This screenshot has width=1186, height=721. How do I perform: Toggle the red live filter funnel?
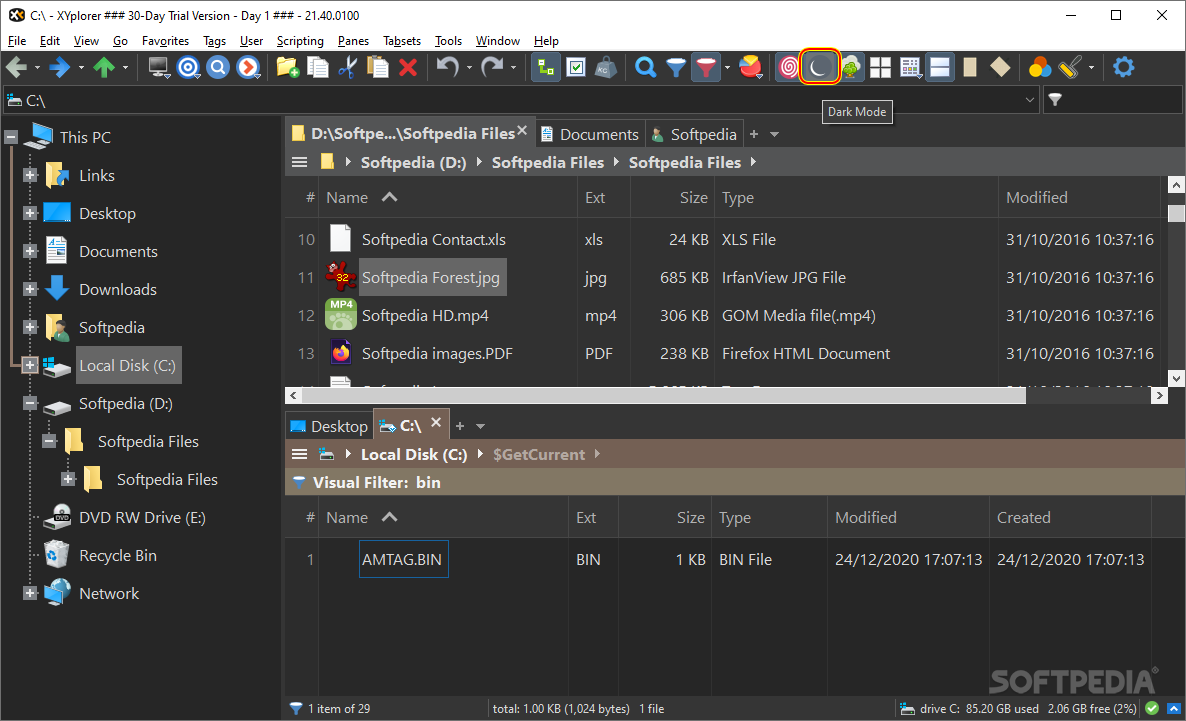[x=705, y=67]
